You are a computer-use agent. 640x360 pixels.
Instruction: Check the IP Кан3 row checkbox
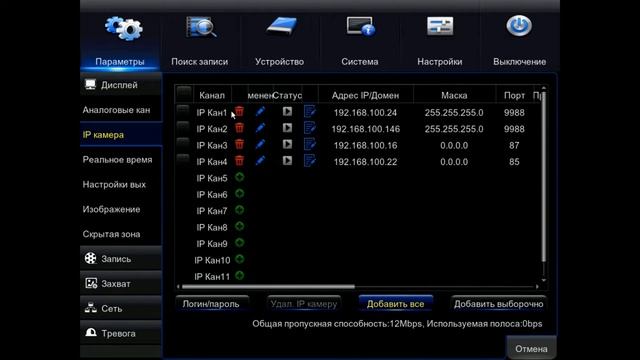pos(183,143)
